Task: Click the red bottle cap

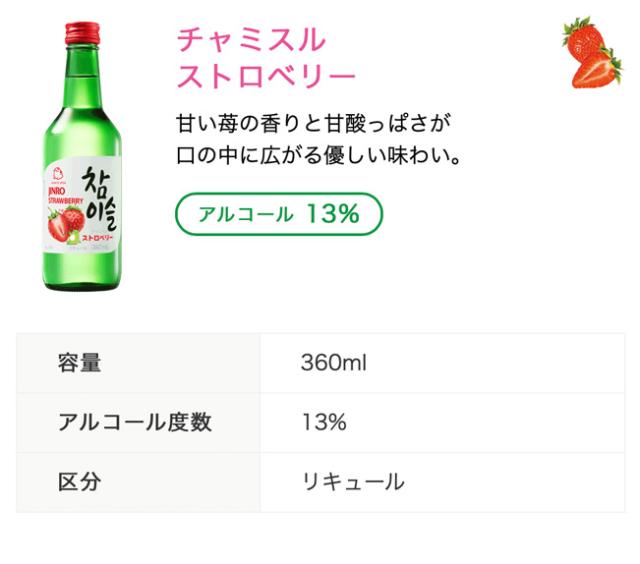Action: coord(79,32)
